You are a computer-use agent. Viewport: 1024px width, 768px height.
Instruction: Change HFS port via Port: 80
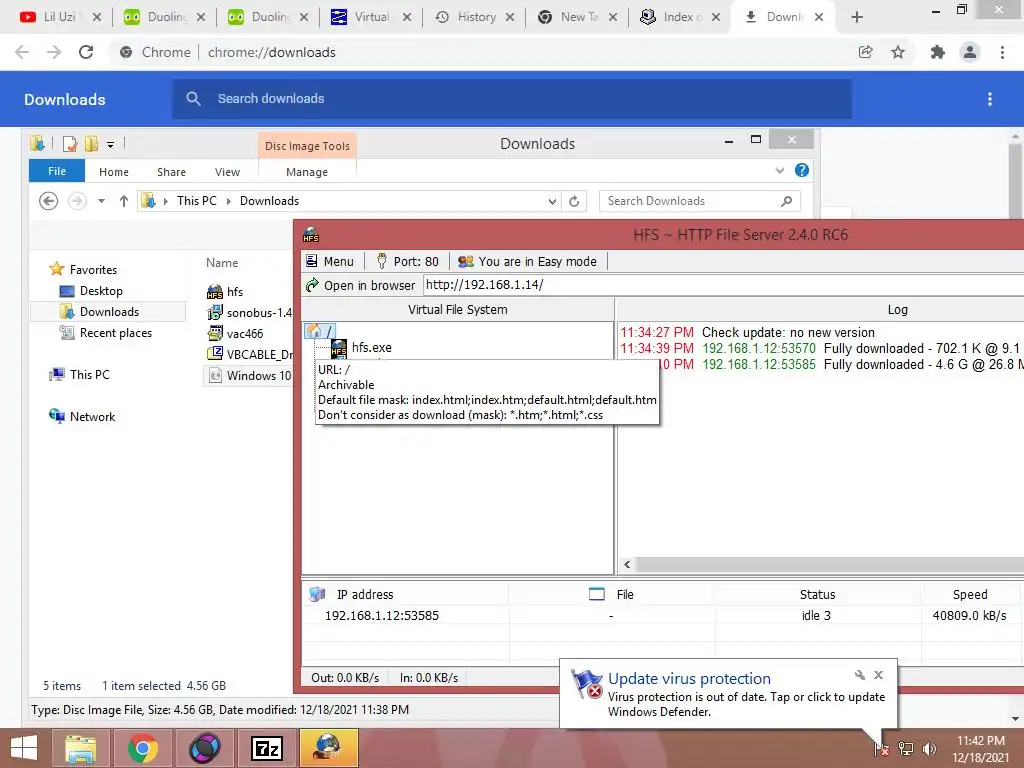point(408,261)
